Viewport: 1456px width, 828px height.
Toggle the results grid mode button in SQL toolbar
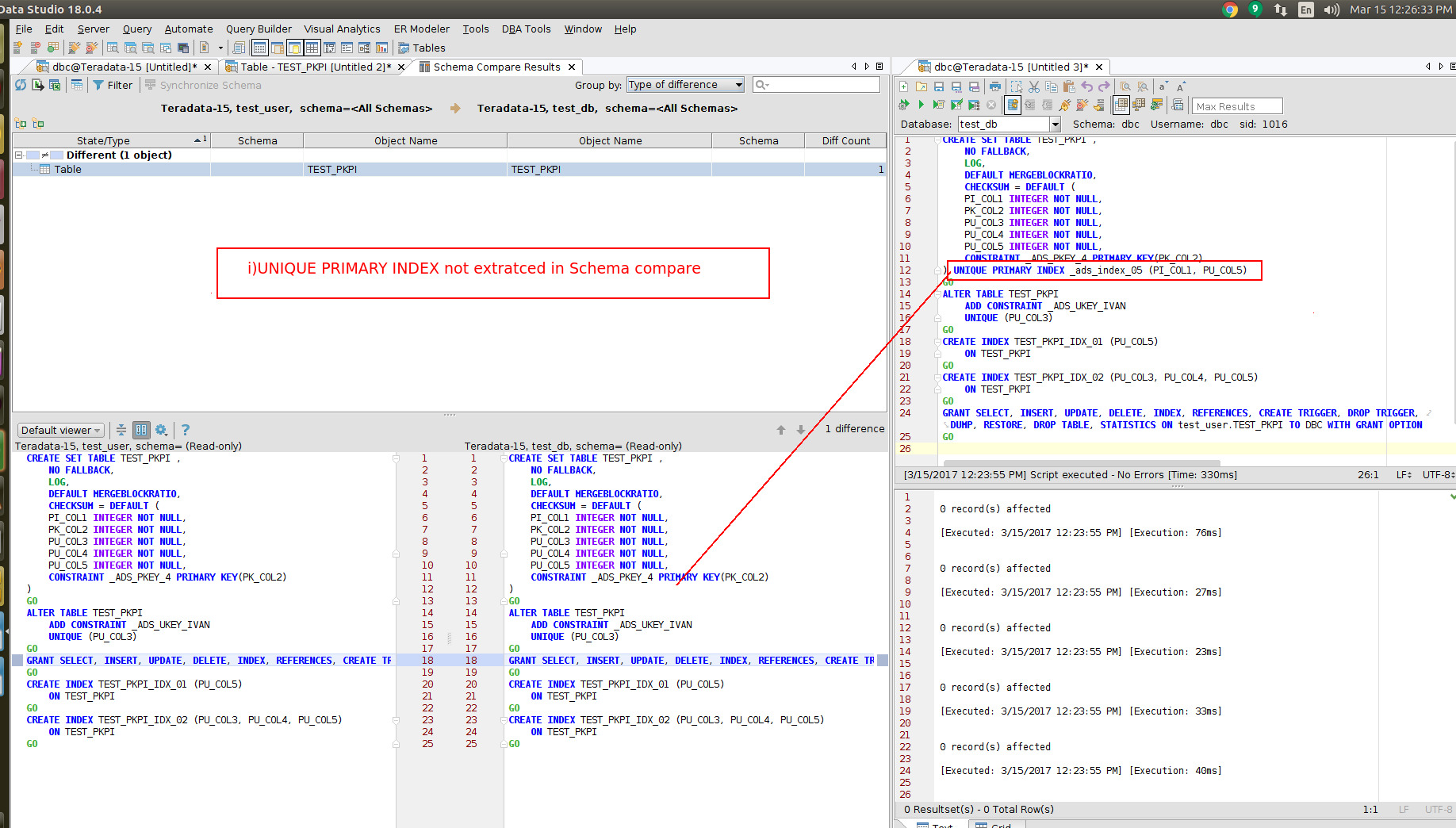(x=1121, y=105)
